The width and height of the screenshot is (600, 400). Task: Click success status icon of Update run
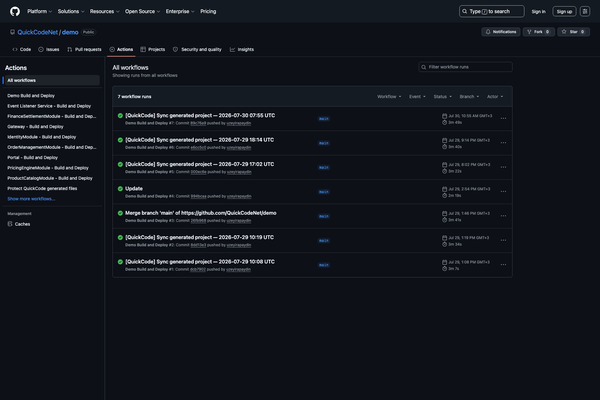click(x=120, y=189)
